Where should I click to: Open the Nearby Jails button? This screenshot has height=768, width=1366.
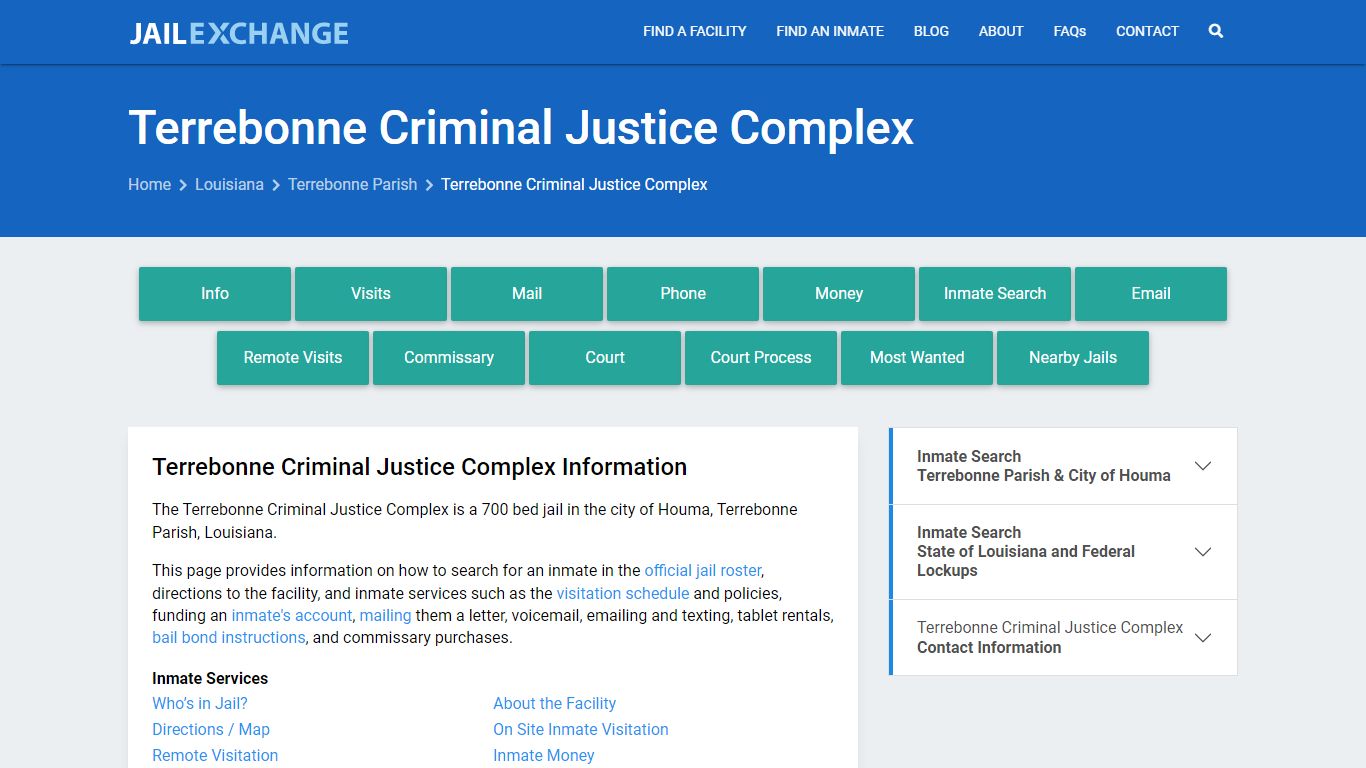[1073, 358]
